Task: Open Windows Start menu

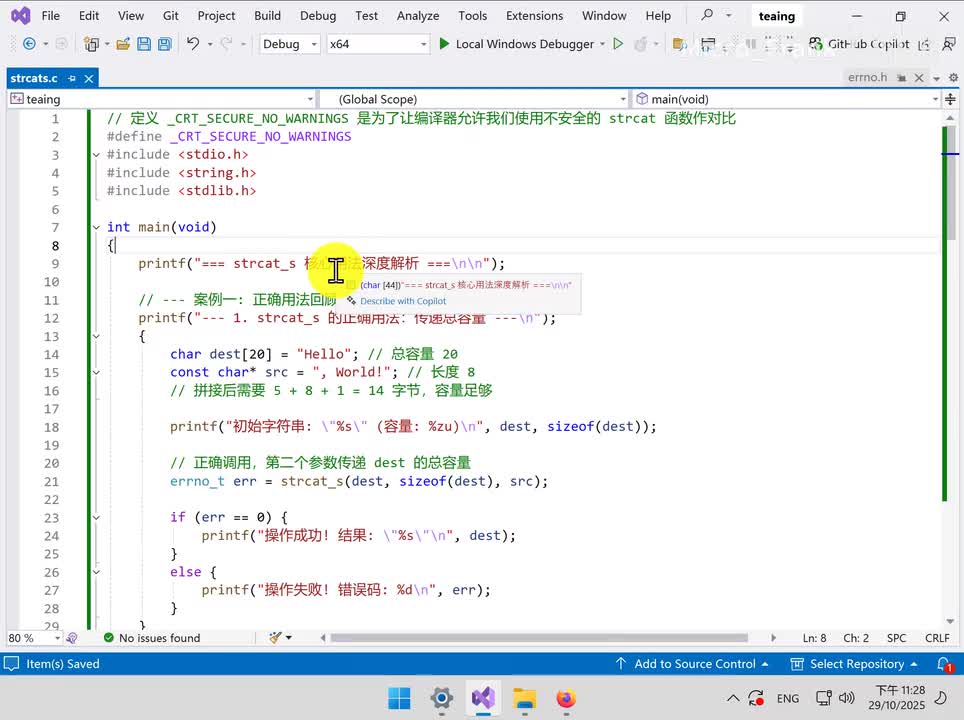Action: pos(400,698)
